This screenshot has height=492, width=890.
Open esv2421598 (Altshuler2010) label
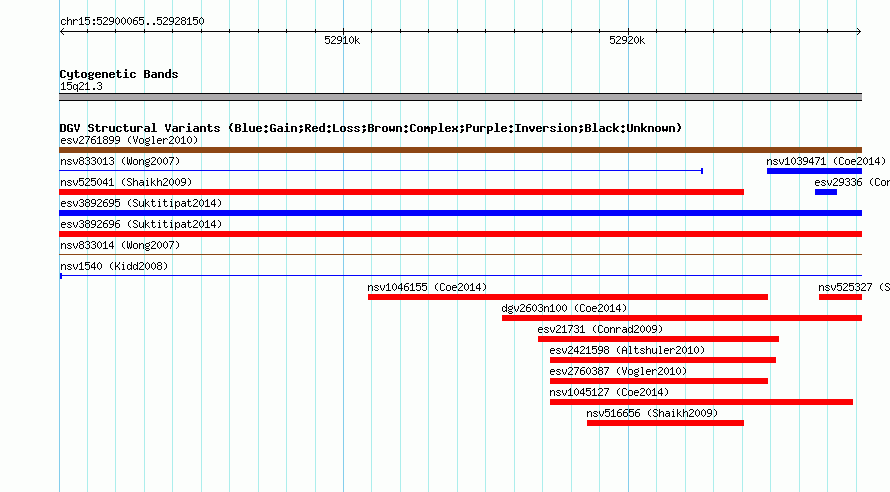pyautogui.click(x=627, y=350)
